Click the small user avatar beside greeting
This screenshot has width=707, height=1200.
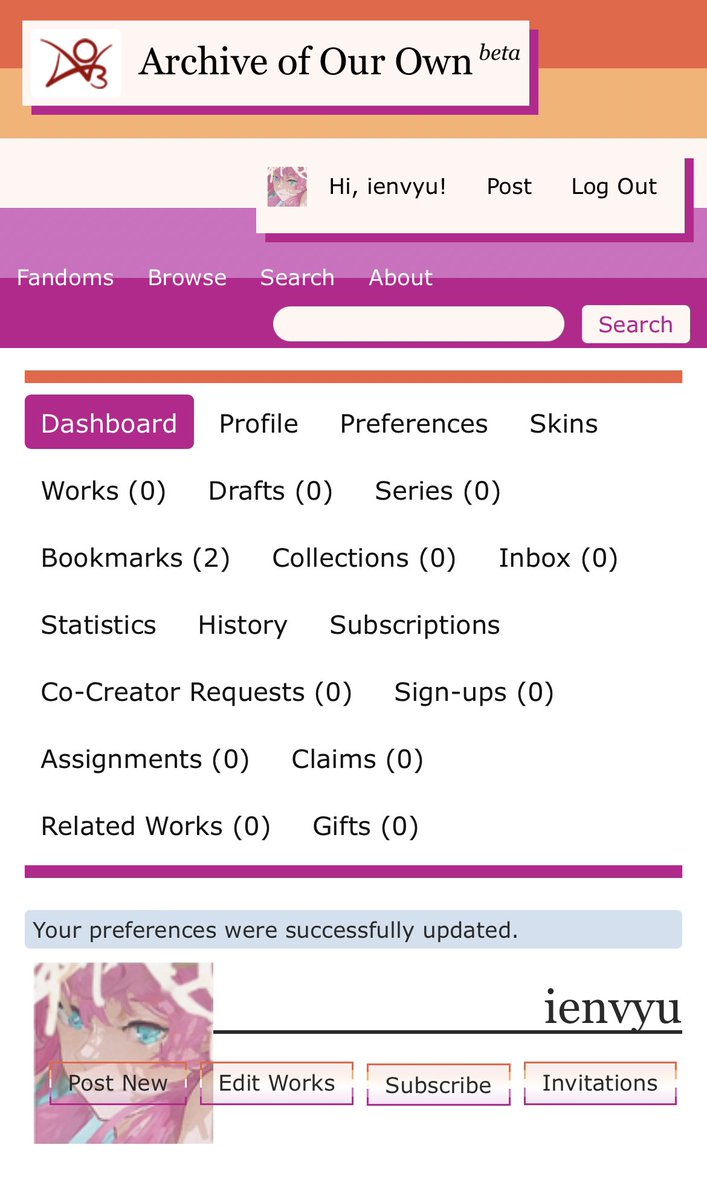(287, 187)
